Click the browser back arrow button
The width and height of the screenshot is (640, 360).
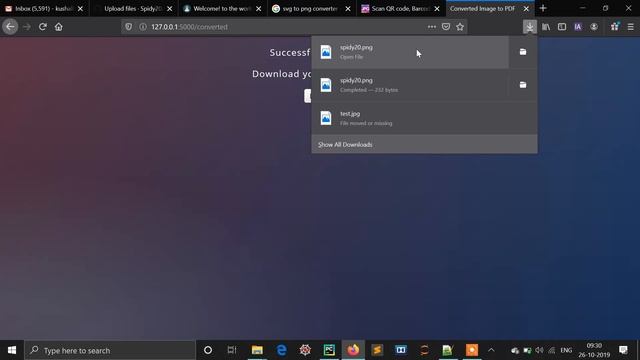[x=10, y=27]
